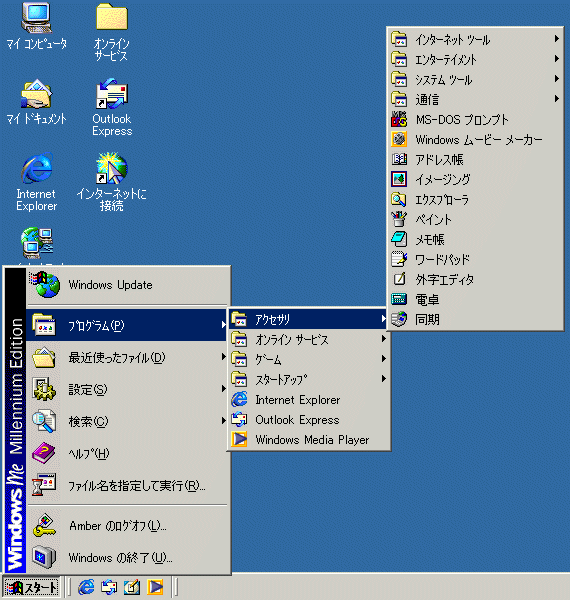Launch Outlook Express from Programs menu

[x=309, y=419]
